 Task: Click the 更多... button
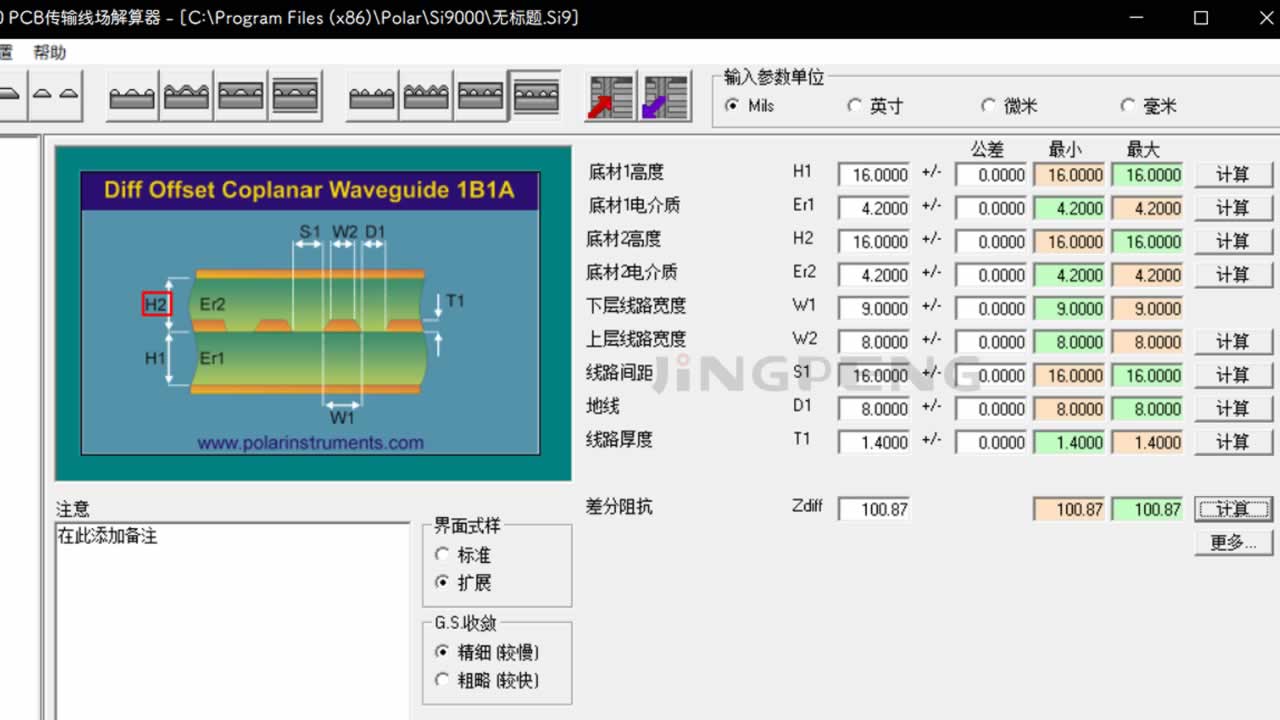click(1233, 542)
